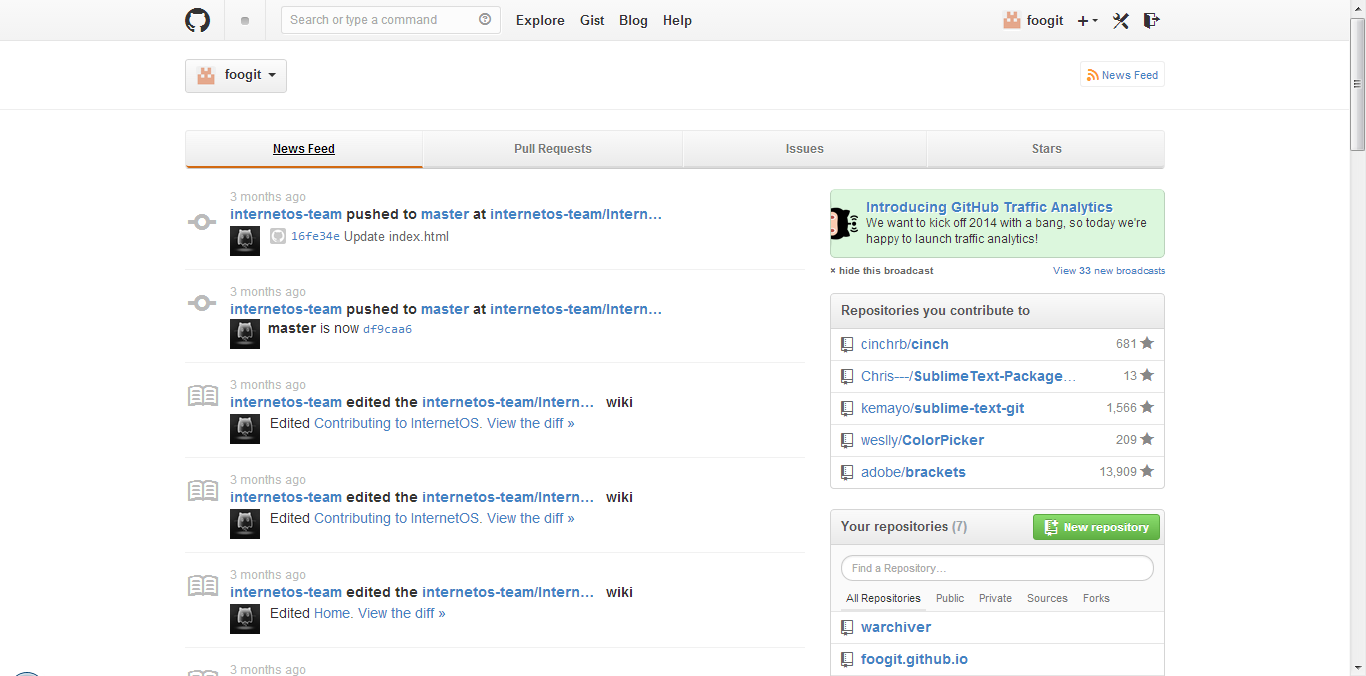
Task: Click the star icon beside 1,566
Action: coord(1147,407)
